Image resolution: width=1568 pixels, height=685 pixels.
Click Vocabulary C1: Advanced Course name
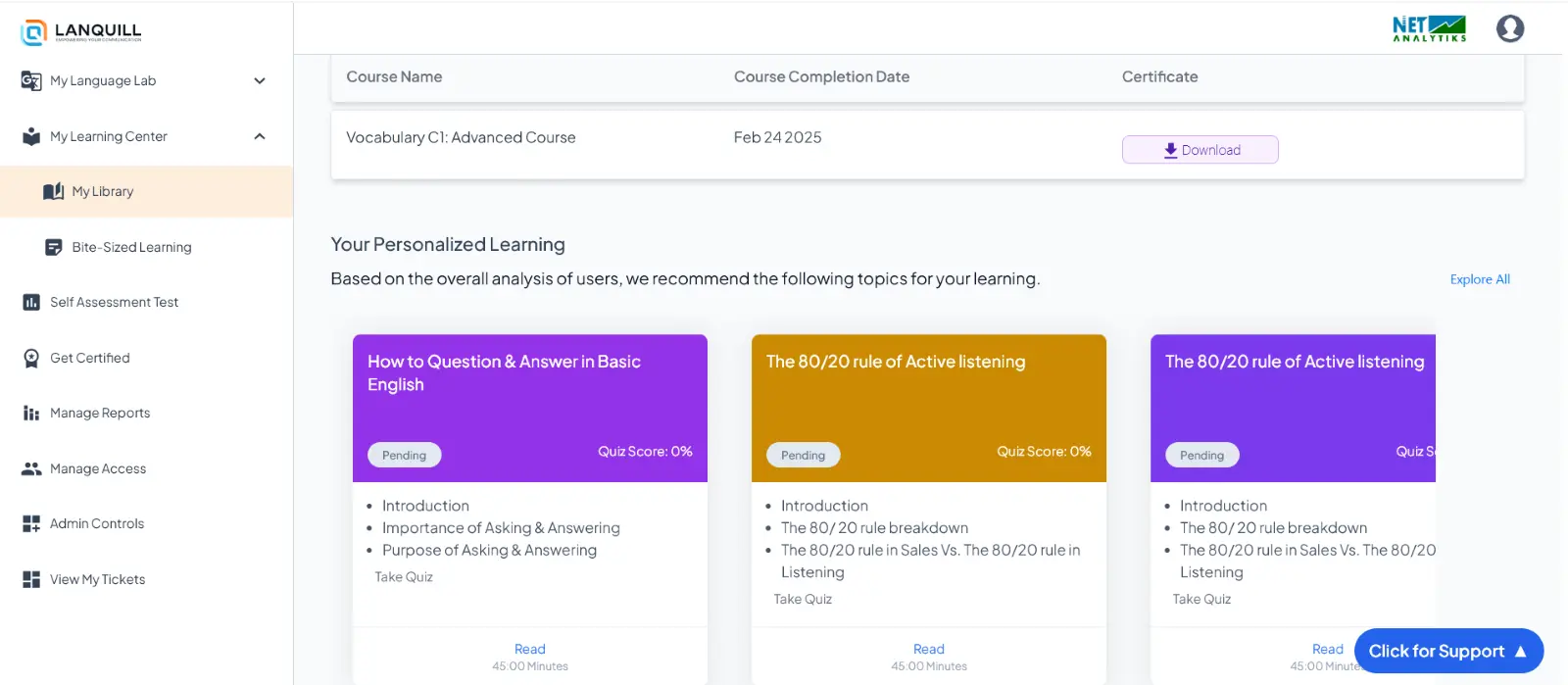click(x=461, y=137)
